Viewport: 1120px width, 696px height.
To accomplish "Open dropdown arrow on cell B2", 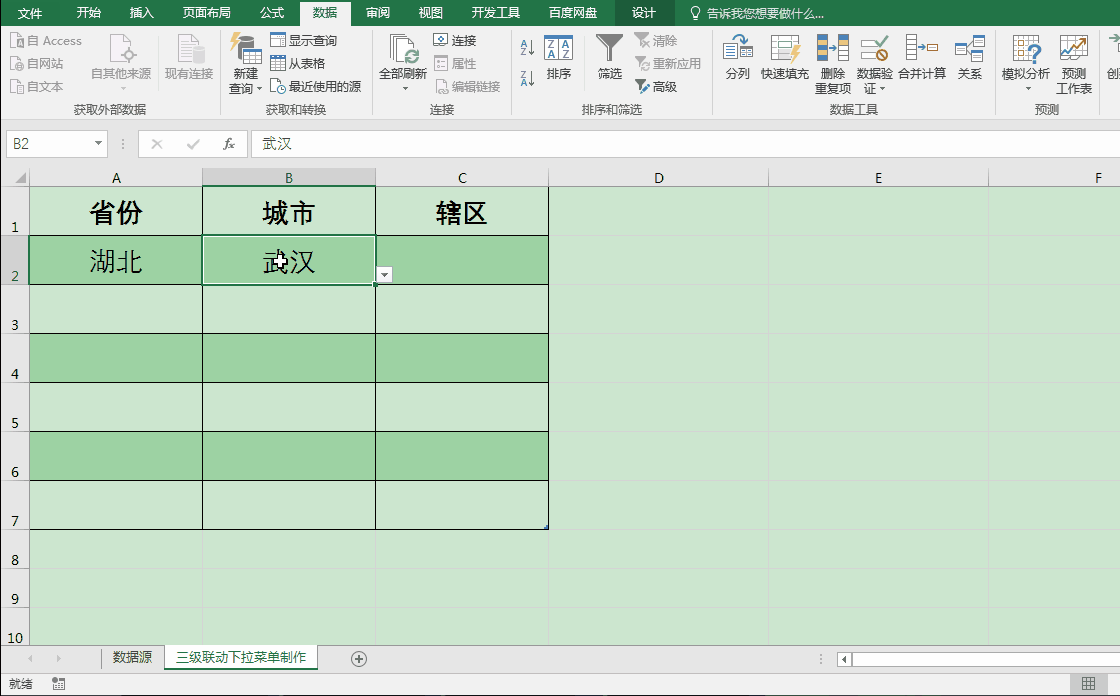I will pyautogui.click(x=384, y=275).
